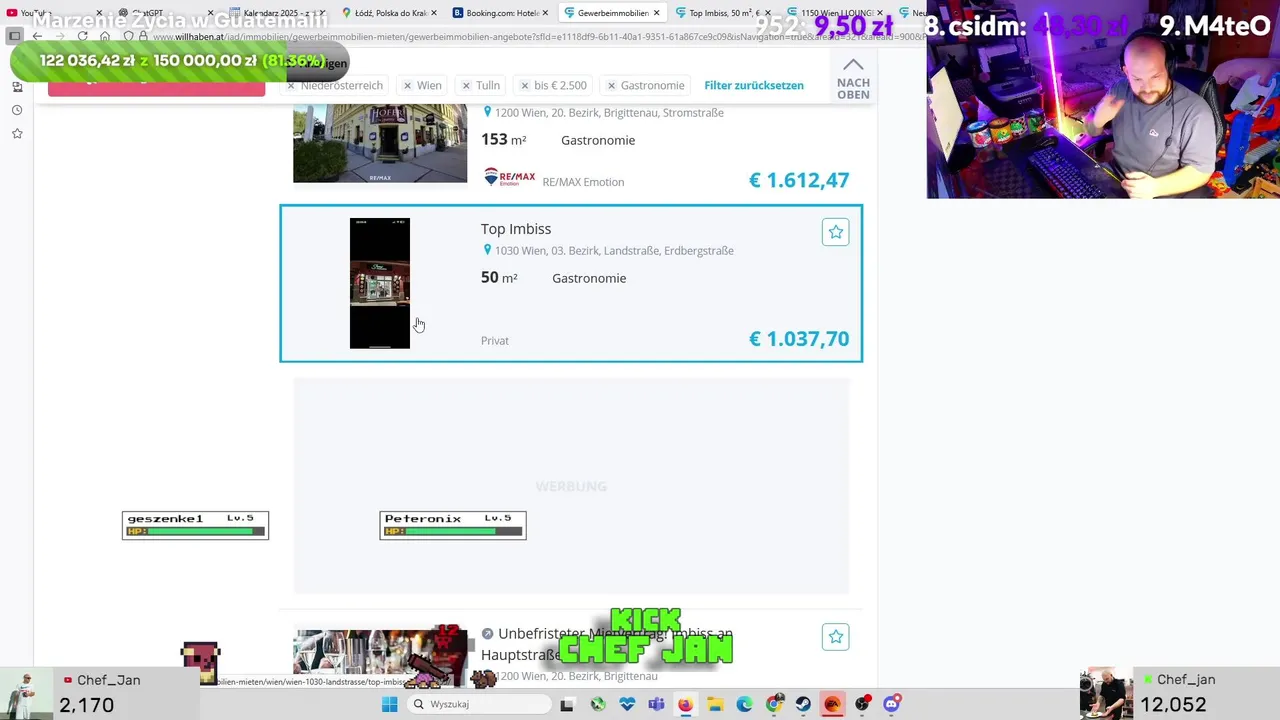Click the browser back arrow

[37, 36]
